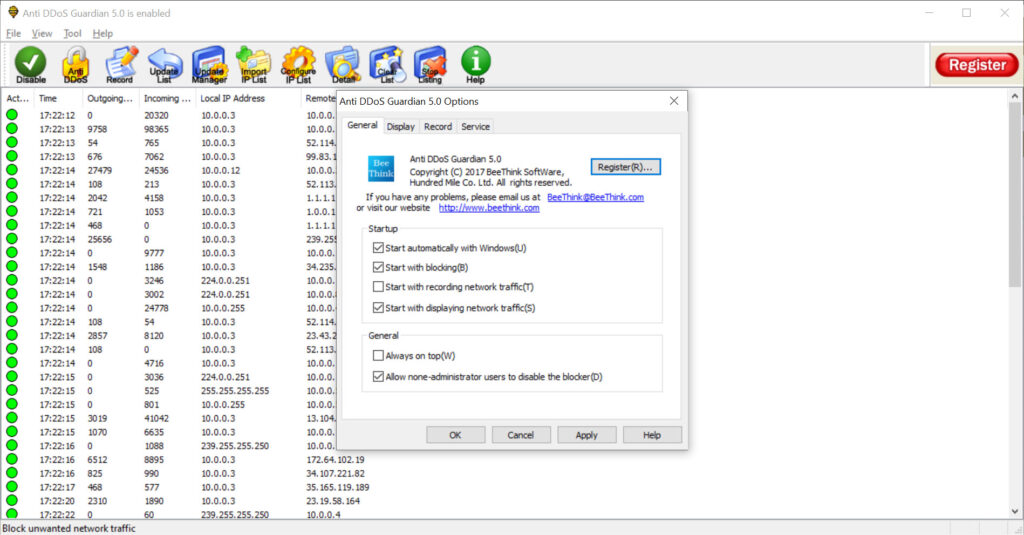The width and height of the screenshot is (1024, 535).
Task: Open Configure IP List gear icon
Action: 298,65
